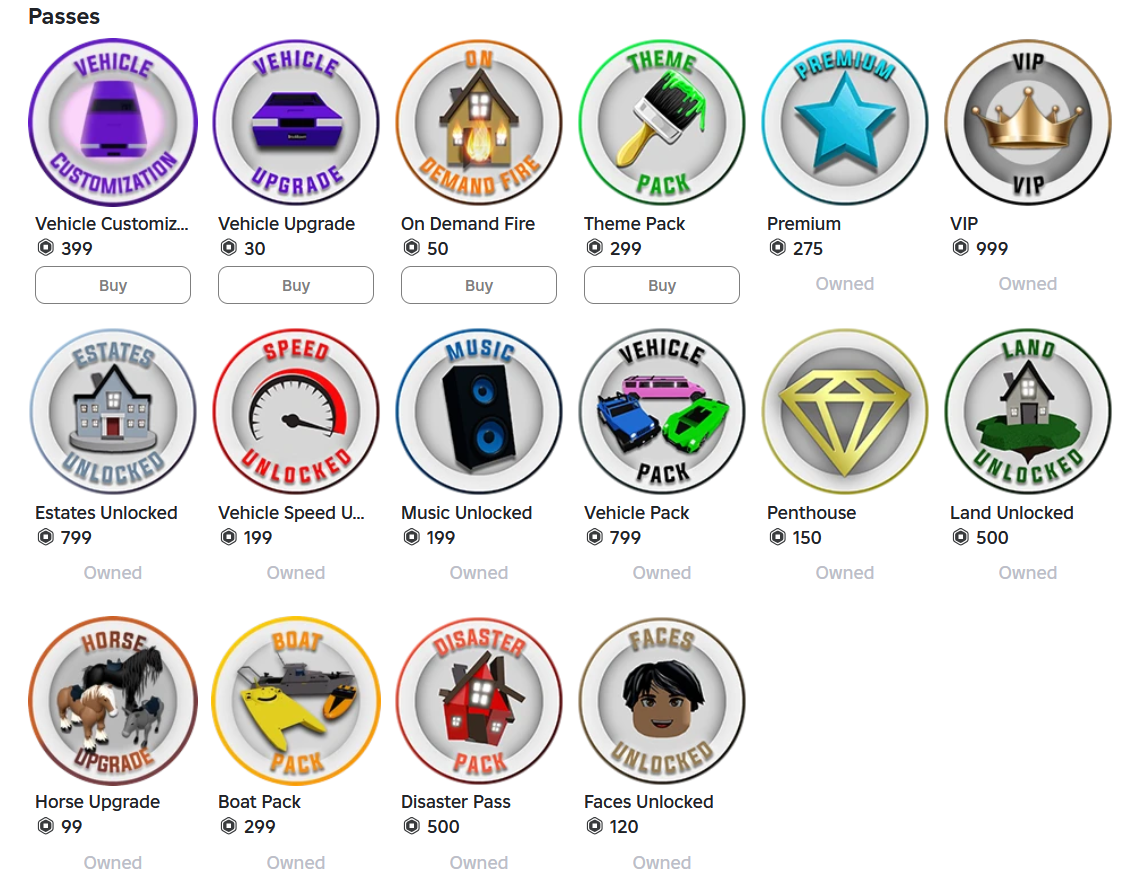
Task: Buy the Vehicle Upgrade pass
Action: coord(296,285)
